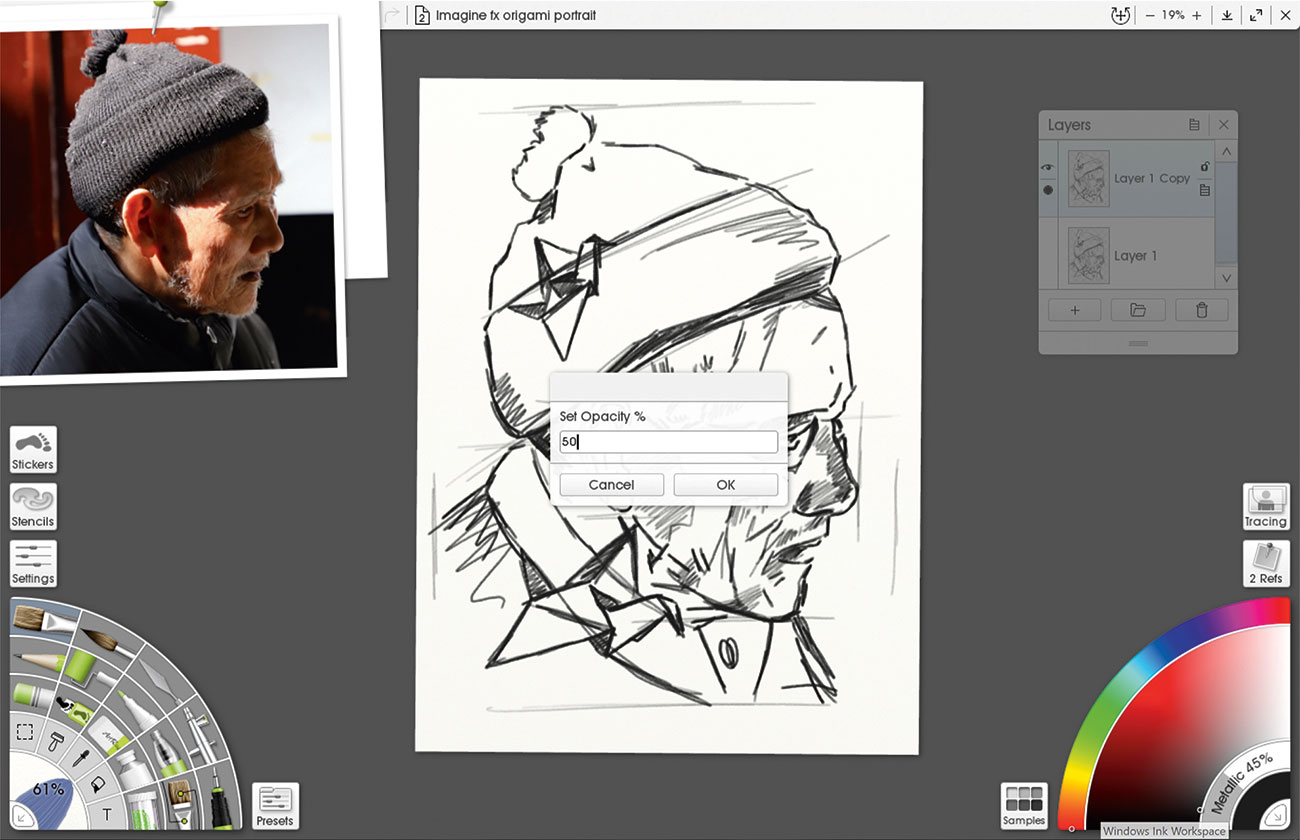Click the download arrow in the top bar
The image size is (1300, 840).
pos(1227,15)
